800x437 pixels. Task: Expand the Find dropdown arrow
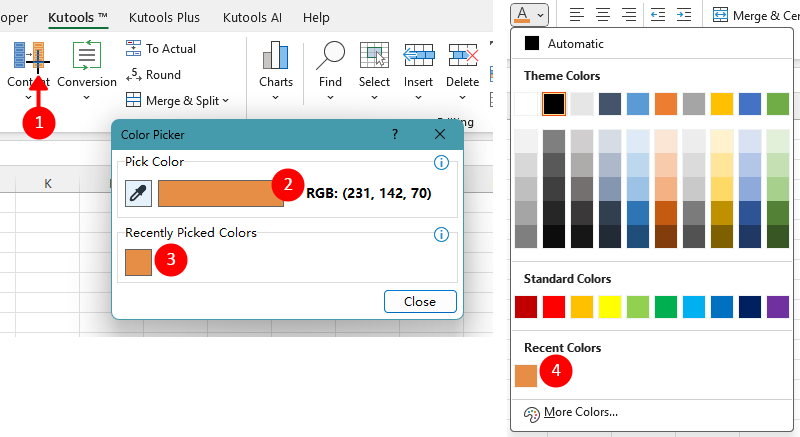click(330, 97)
